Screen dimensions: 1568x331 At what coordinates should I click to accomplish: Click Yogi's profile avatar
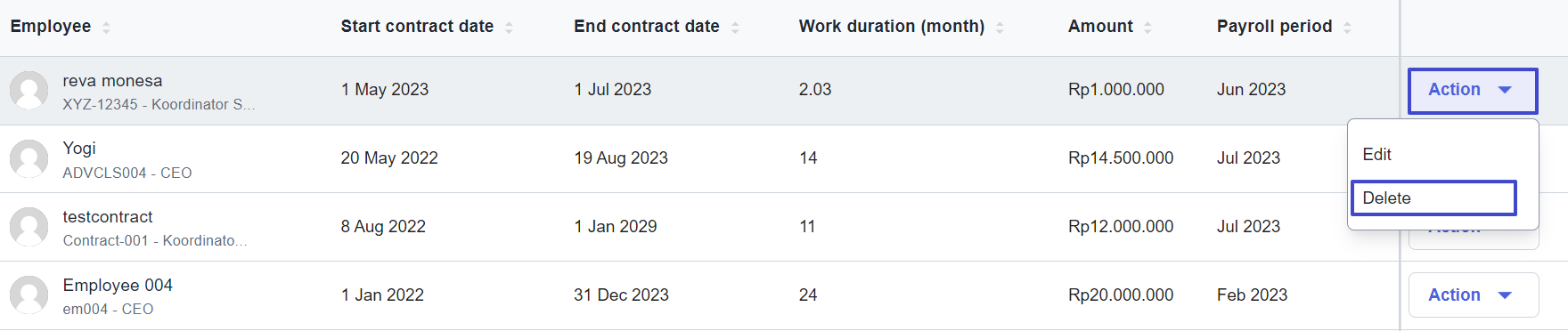point(29,159)
